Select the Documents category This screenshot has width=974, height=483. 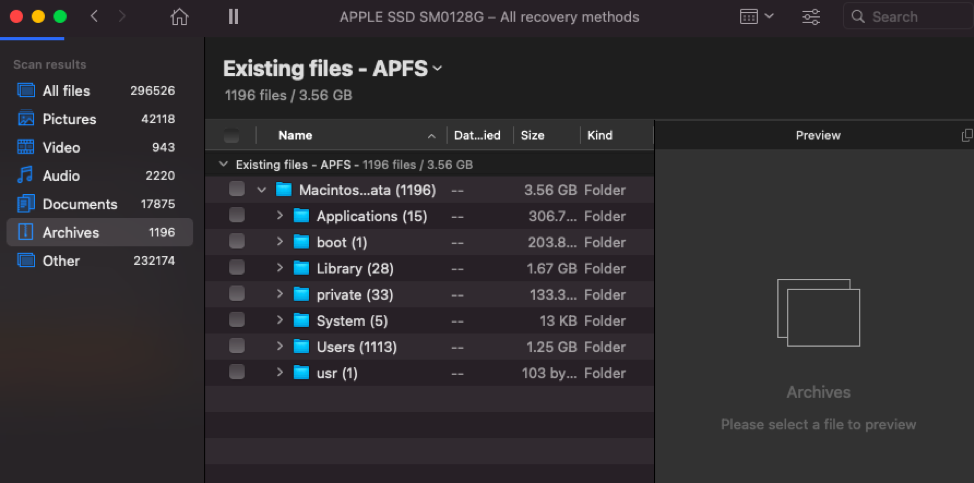[99, 204]
